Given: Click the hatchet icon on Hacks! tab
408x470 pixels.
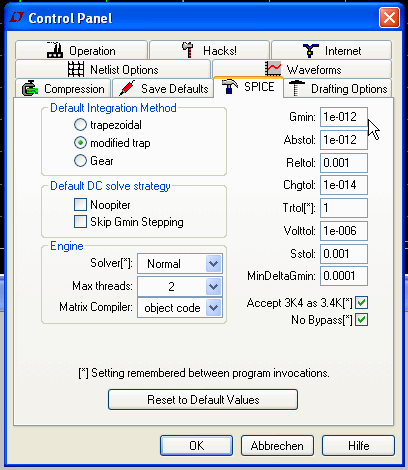Looking at the screenshot, I should (188, 50).
